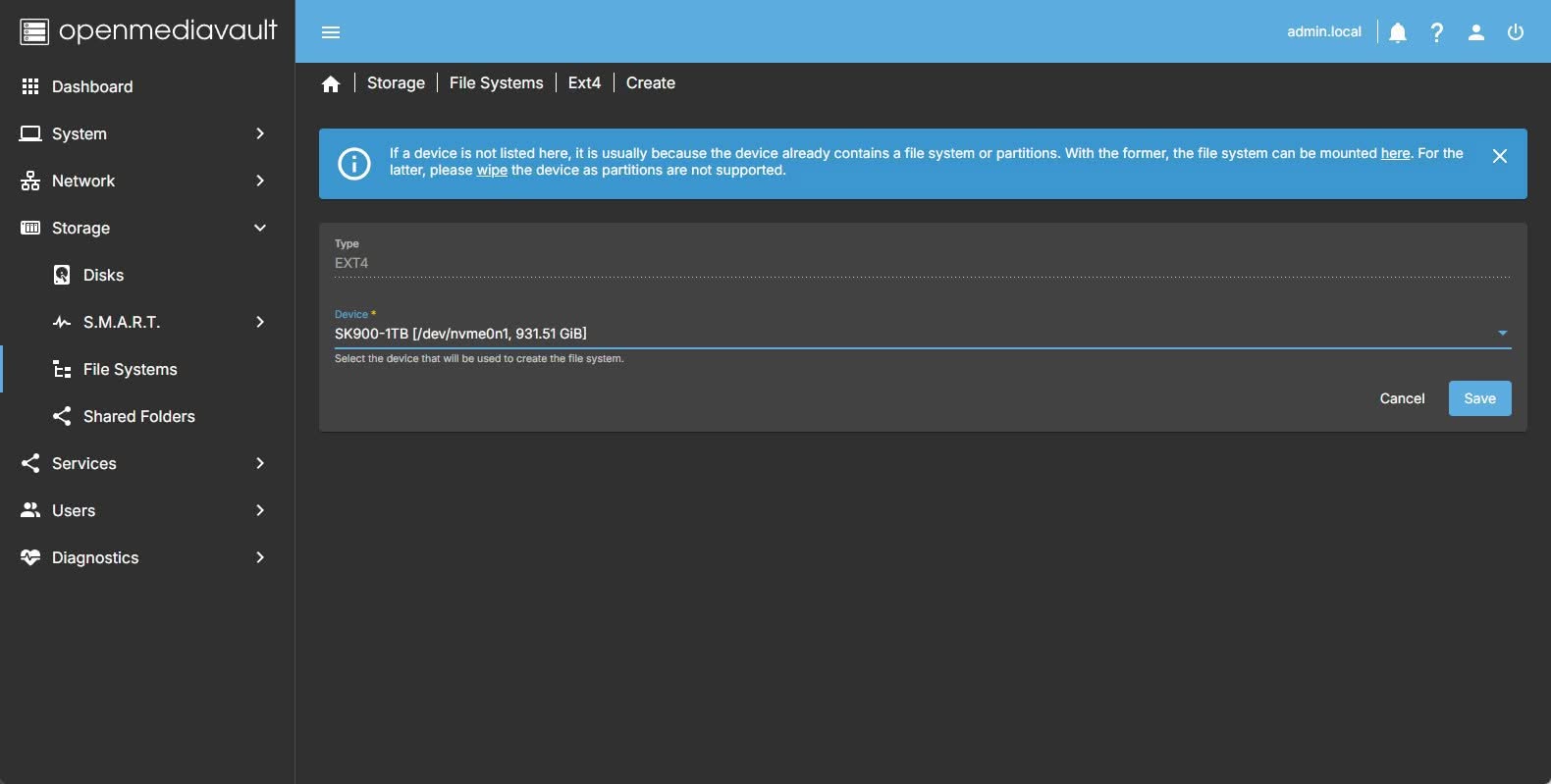This screenshot has height=784, width=1551.
Task: Follow the 'here' mount link
Action: (x=1395, y=153)
